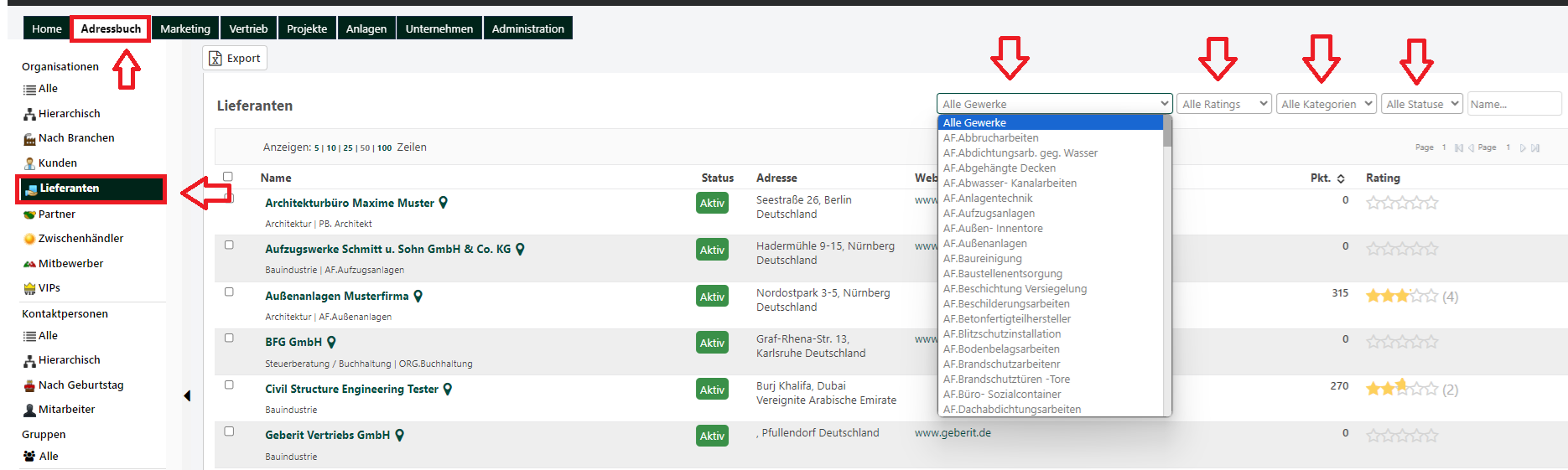Click map pin beside Geberit Vertriebs GmbH

(400, 435)
